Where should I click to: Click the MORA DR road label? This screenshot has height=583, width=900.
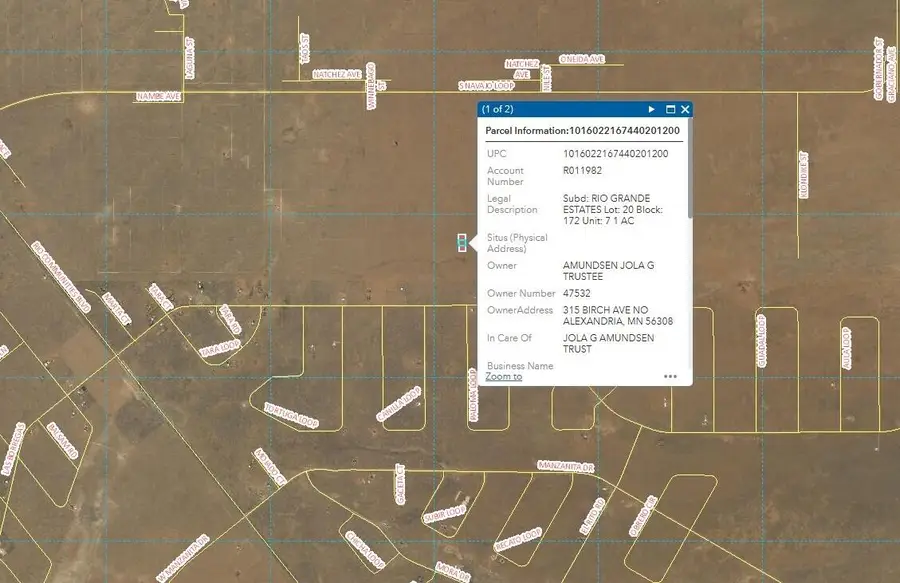[x=453, y=571]
